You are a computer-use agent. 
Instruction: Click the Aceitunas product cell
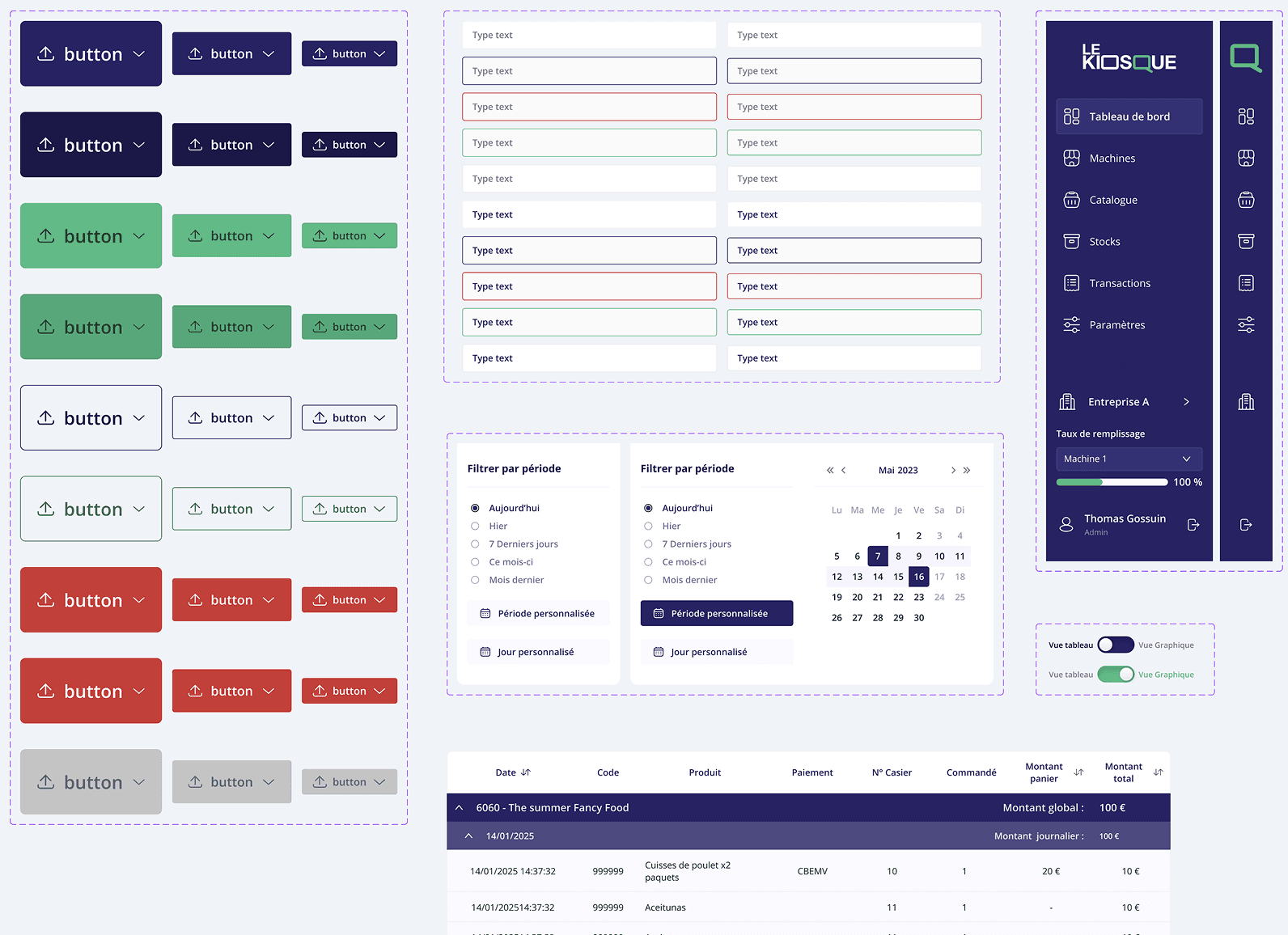665,907
